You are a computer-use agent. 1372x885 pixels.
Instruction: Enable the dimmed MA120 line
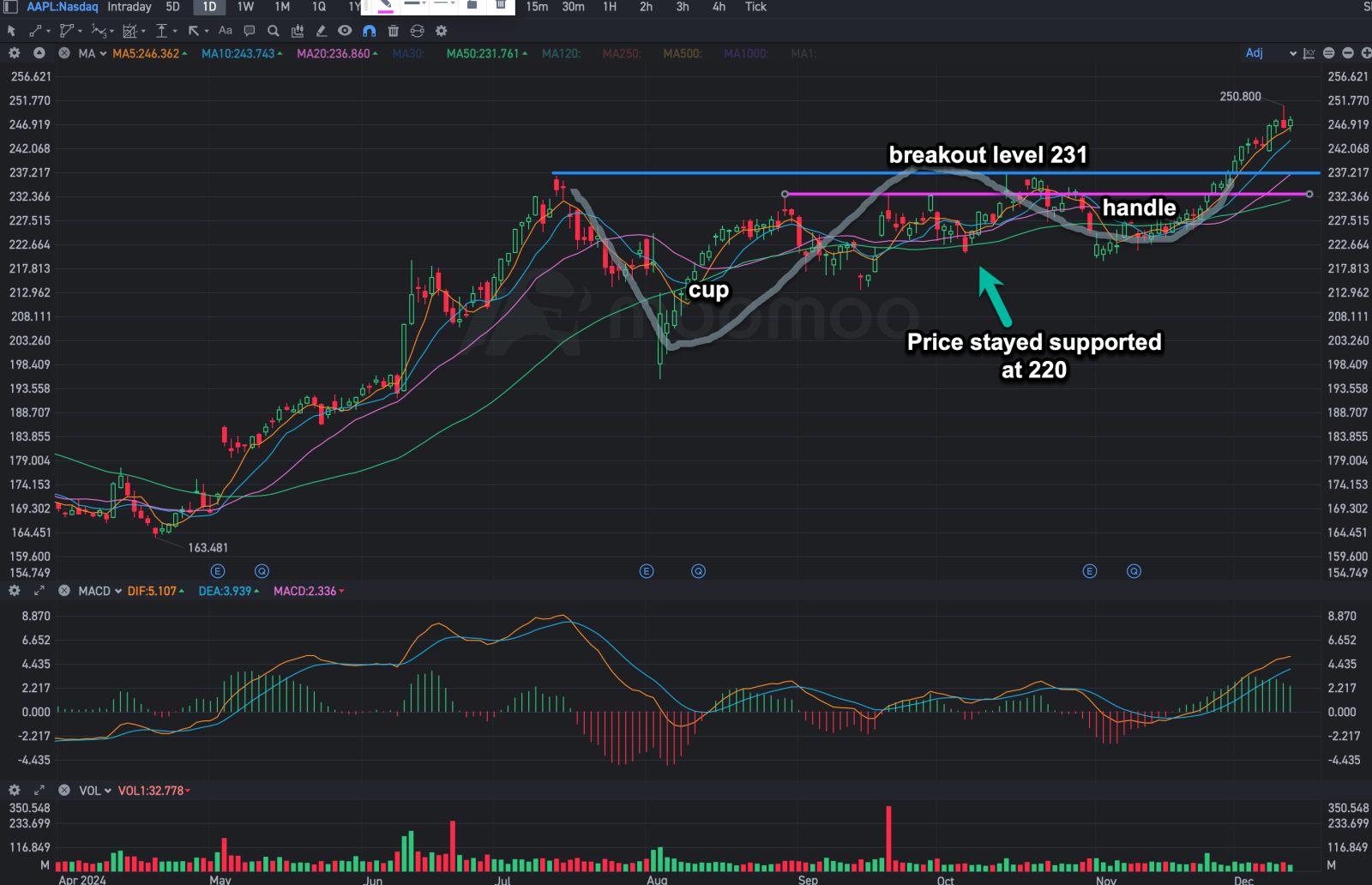tap(562, 53)
